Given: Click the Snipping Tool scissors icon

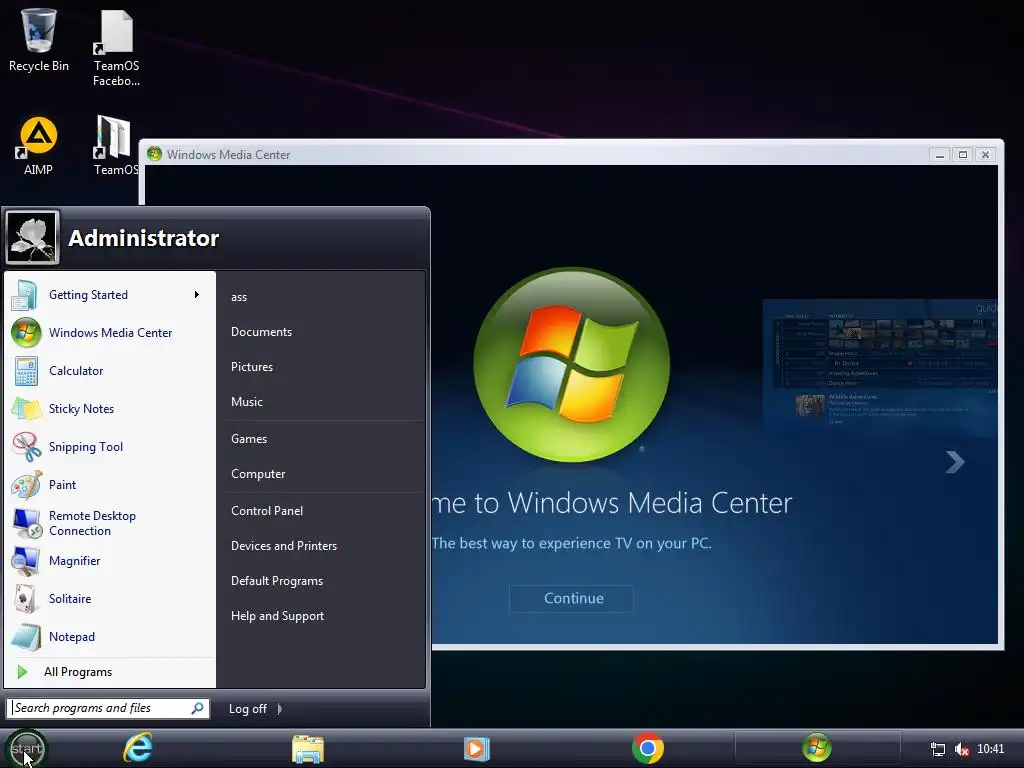Looking at the screenshot, I should pos(26,447).
